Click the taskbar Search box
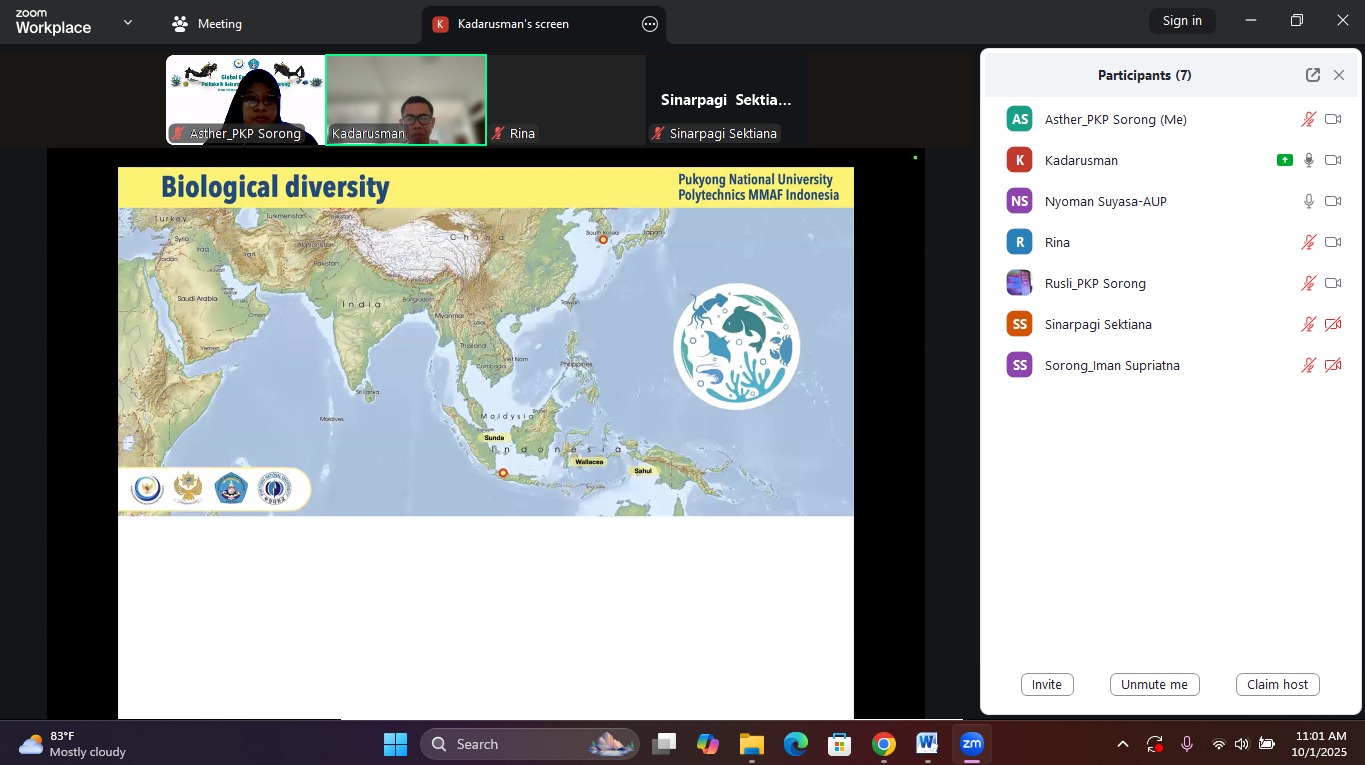1365x765 pixels. click(x=529, y=744)
